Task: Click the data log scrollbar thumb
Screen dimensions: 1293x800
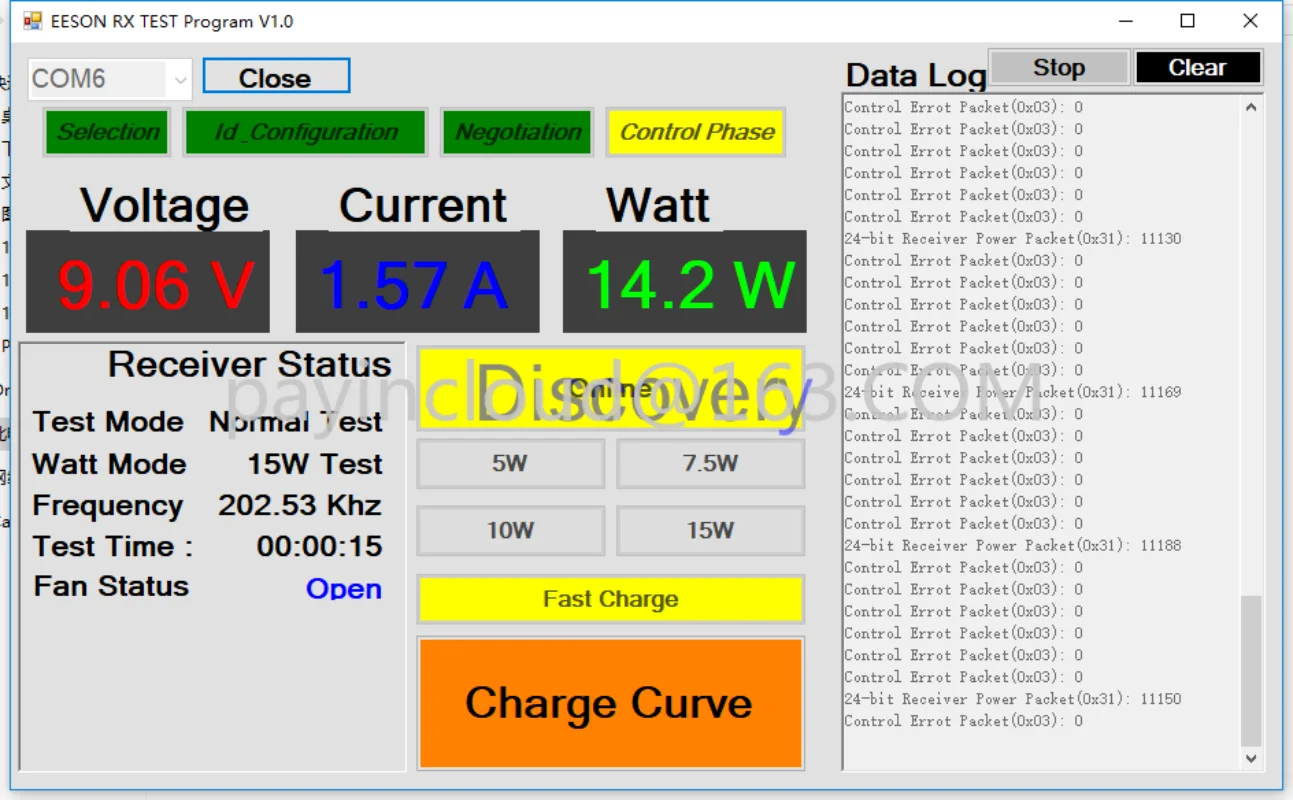Action: point(1251,671)
